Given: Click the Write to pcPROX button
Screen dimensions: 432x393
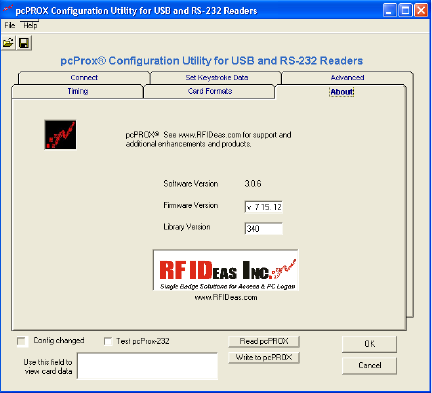Looking at the screenshot, I should pyautogui.click(x=264, y=357).
